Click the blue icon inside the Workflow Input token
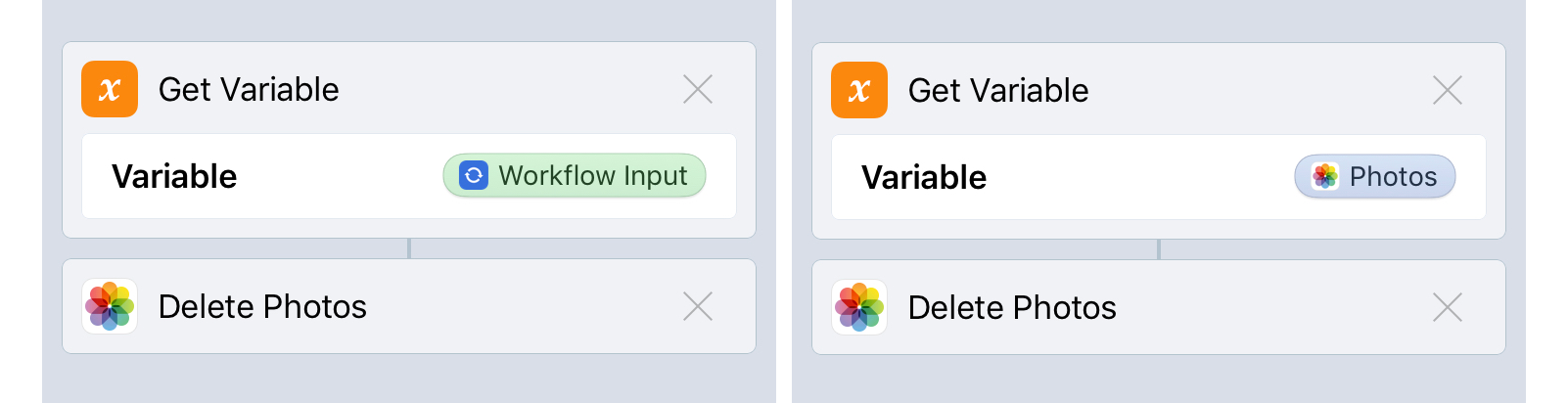1568x403 pixels. click(x=474, y=175)
